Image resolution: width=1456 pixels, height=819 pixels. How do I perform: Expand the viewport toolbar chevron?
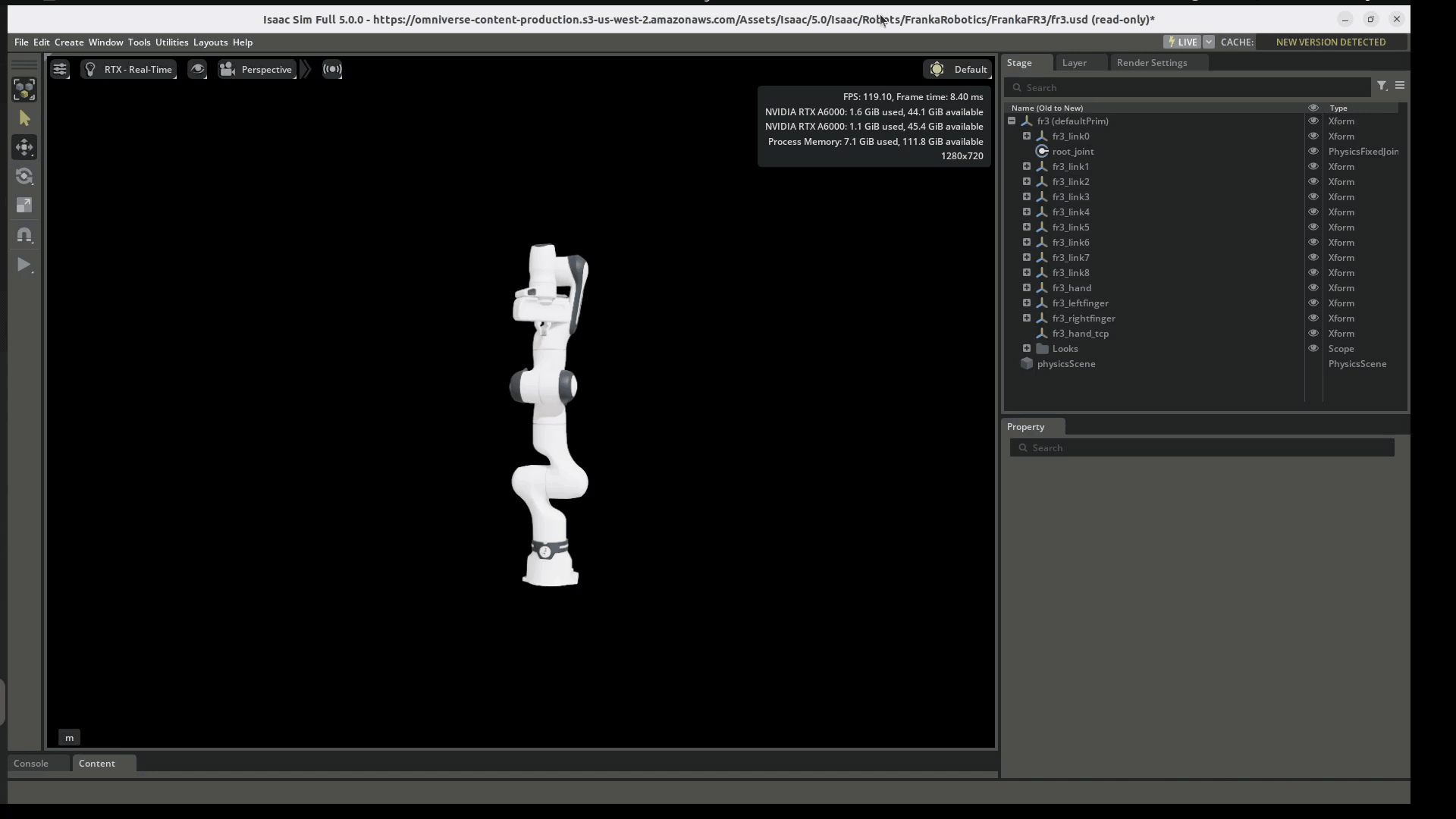click(x=306, y=69)
